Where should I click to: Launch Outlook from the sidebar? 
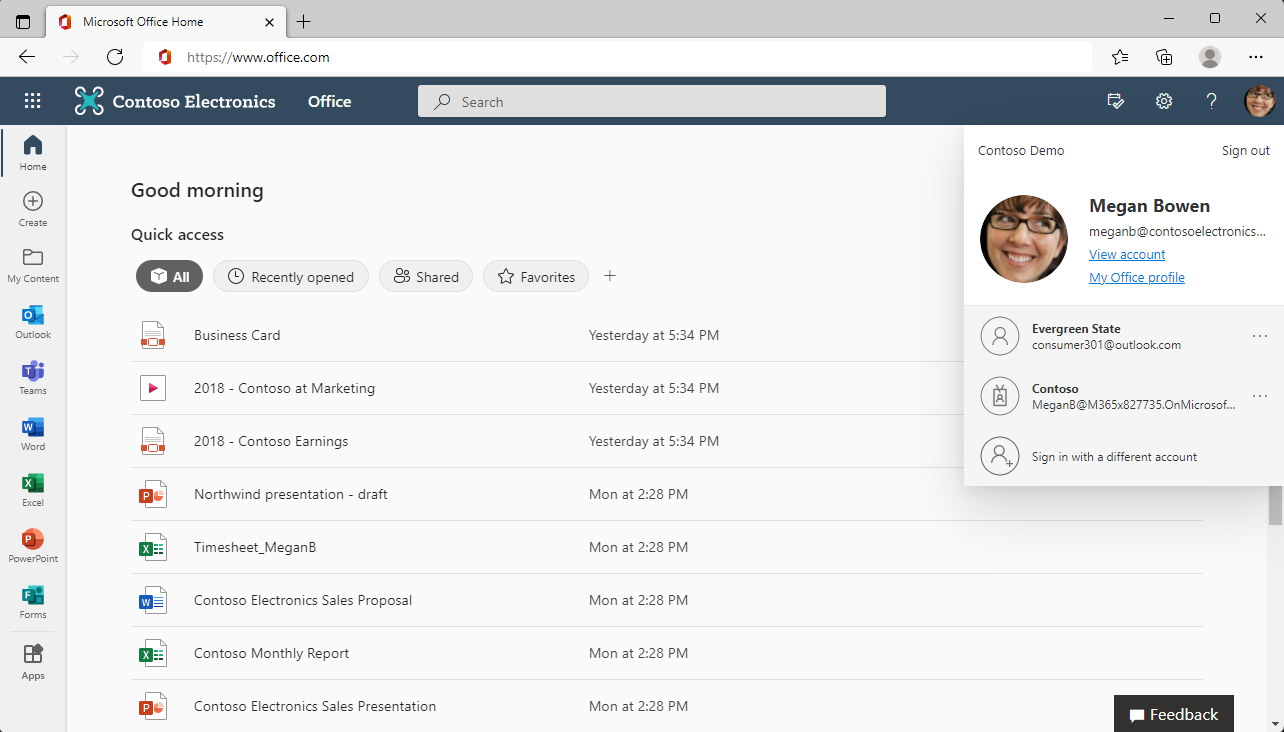(x=33, y=321)
